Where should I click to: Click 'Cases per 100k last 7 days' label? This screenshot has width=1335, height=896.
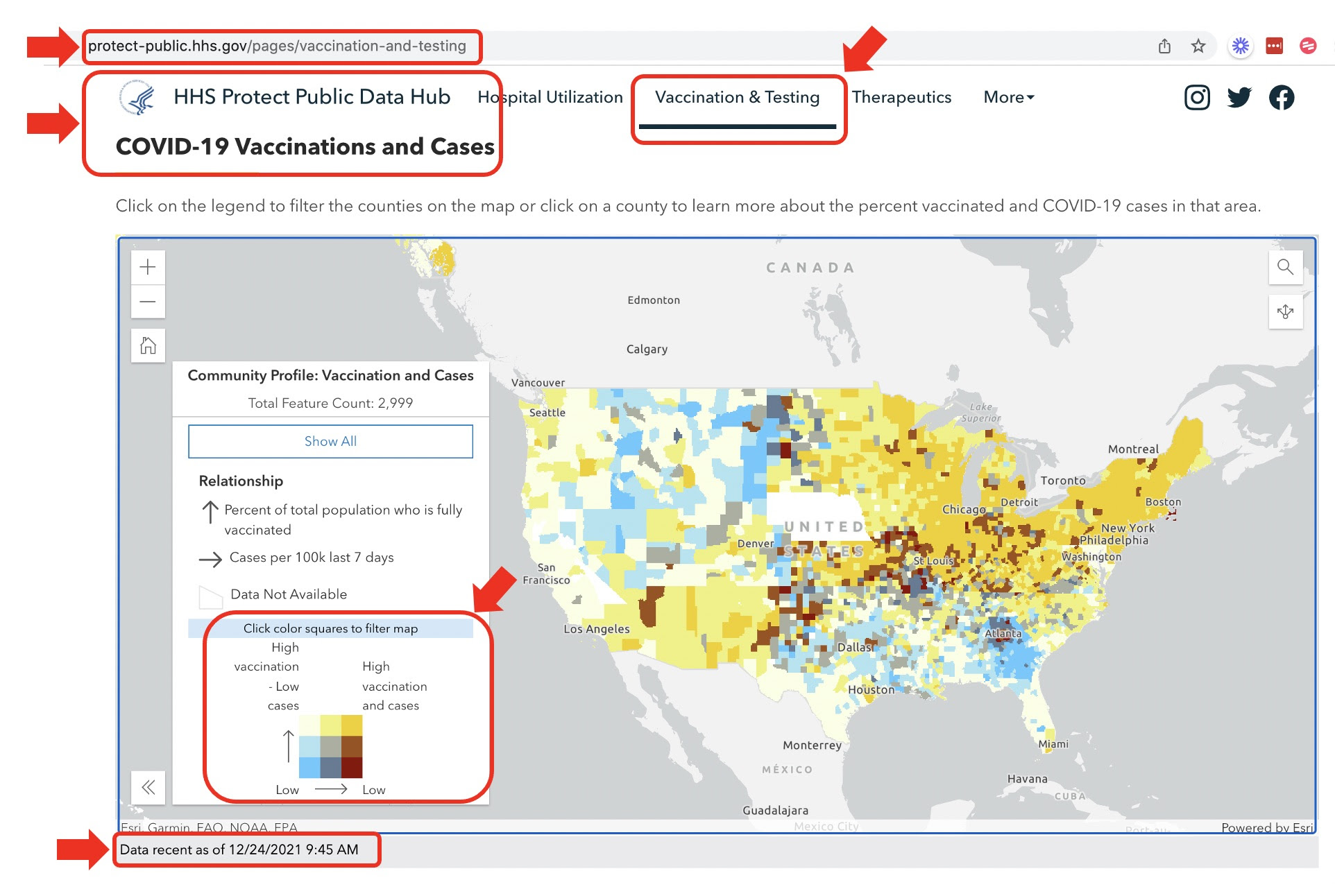[x=312, y=557]
